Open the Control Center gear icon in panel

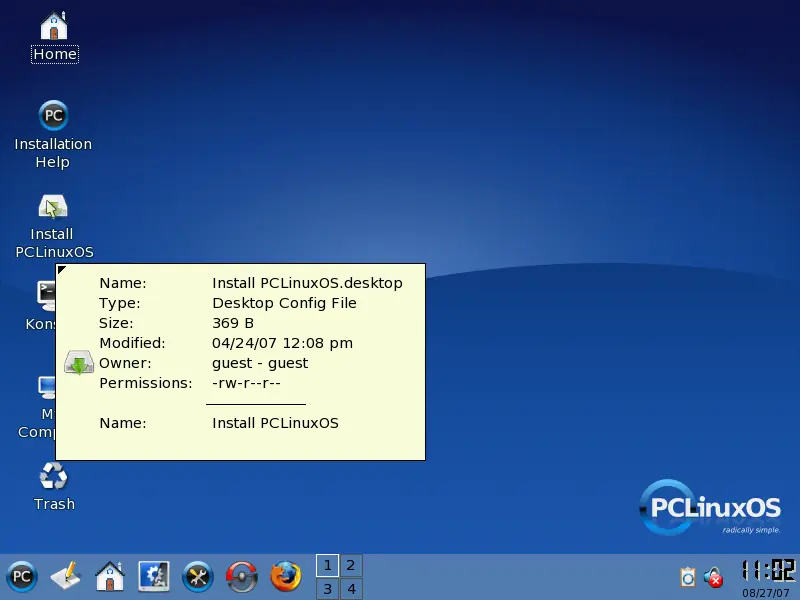pos(154,577)
